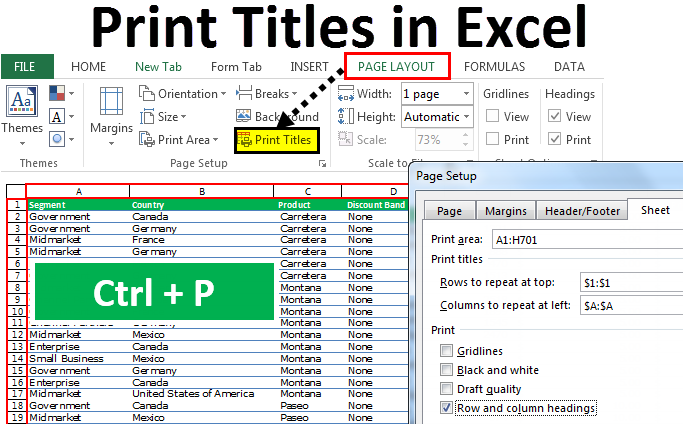
Task: Click the Background picture icon
Action: click(x=243, y=116)
